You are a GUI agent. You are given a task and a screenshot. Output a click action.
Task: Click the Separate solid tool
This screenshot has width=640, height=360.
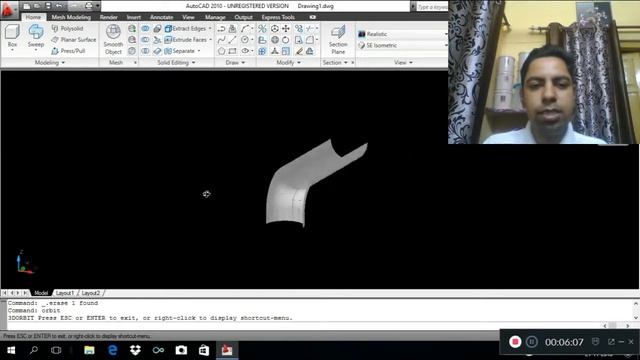point(180,51)
